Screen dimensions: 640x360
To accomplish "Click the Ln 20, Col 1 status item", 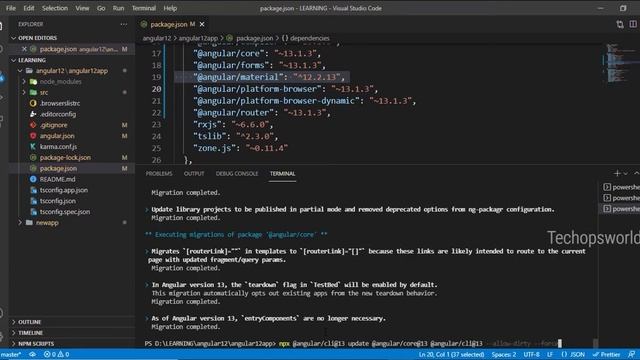I will [x=451, y=354].
